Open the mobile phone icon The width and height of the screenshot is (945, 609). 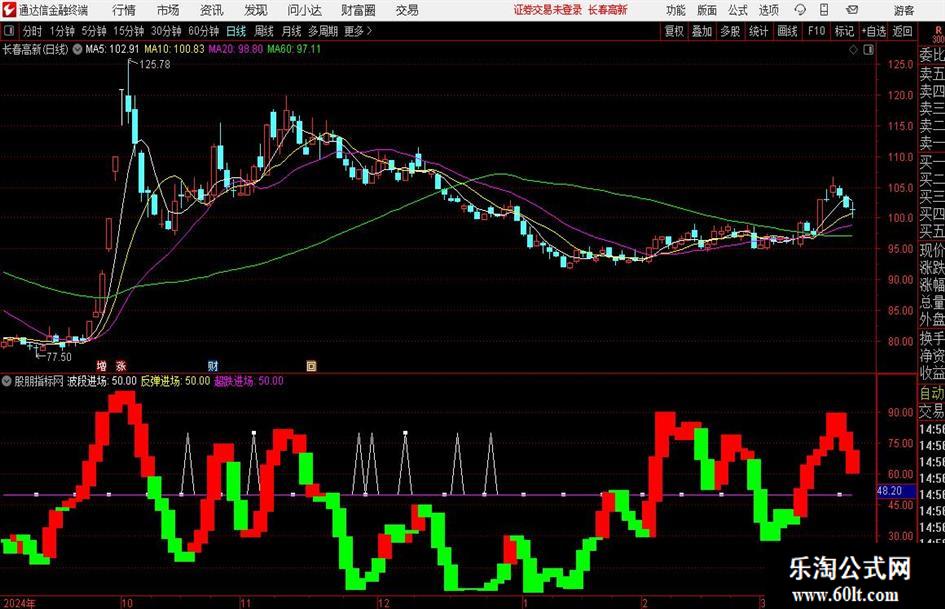pyautogui.click(x=824, y=10)
